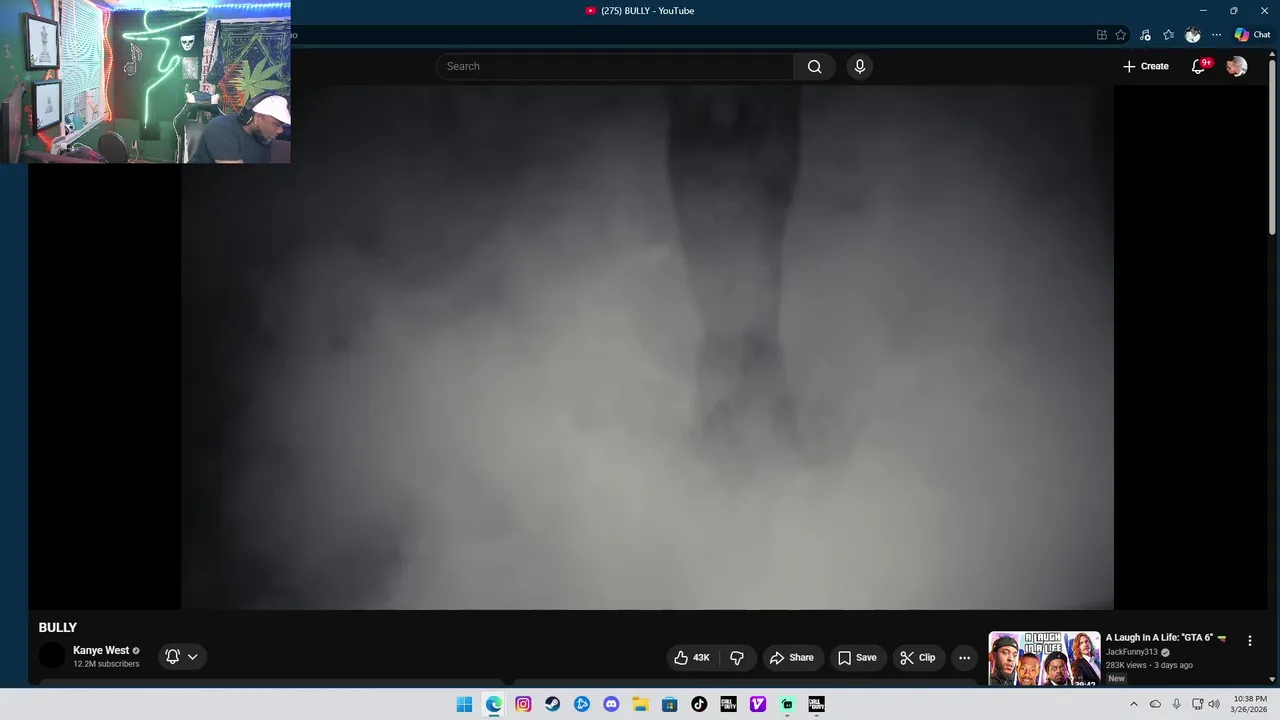Image resolution: width=1280 pixels, height=720 pixels.
Task: Open OneDrive cloud tray icon
Action: click(1155, 704)
